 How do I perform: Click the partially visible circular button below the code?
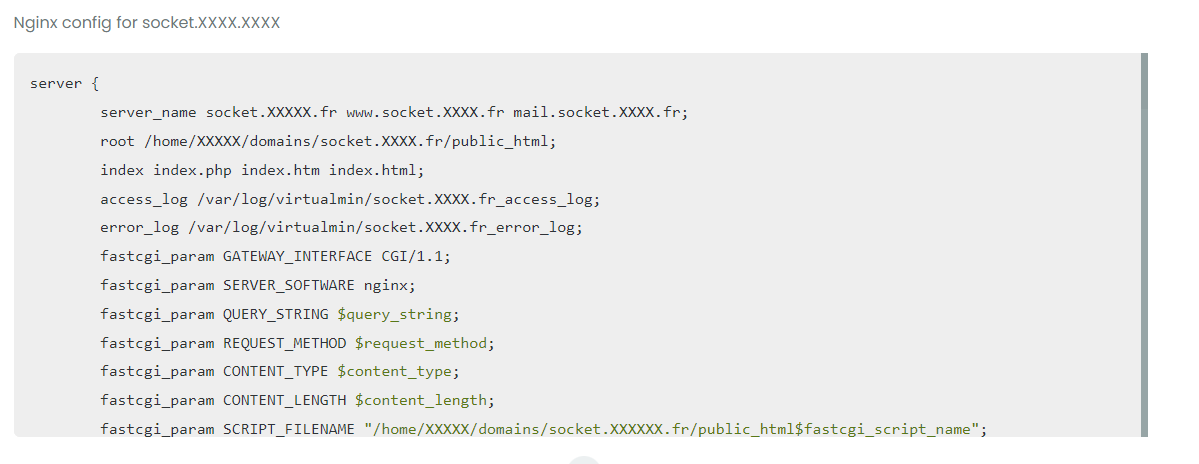(x=584, y=460)
